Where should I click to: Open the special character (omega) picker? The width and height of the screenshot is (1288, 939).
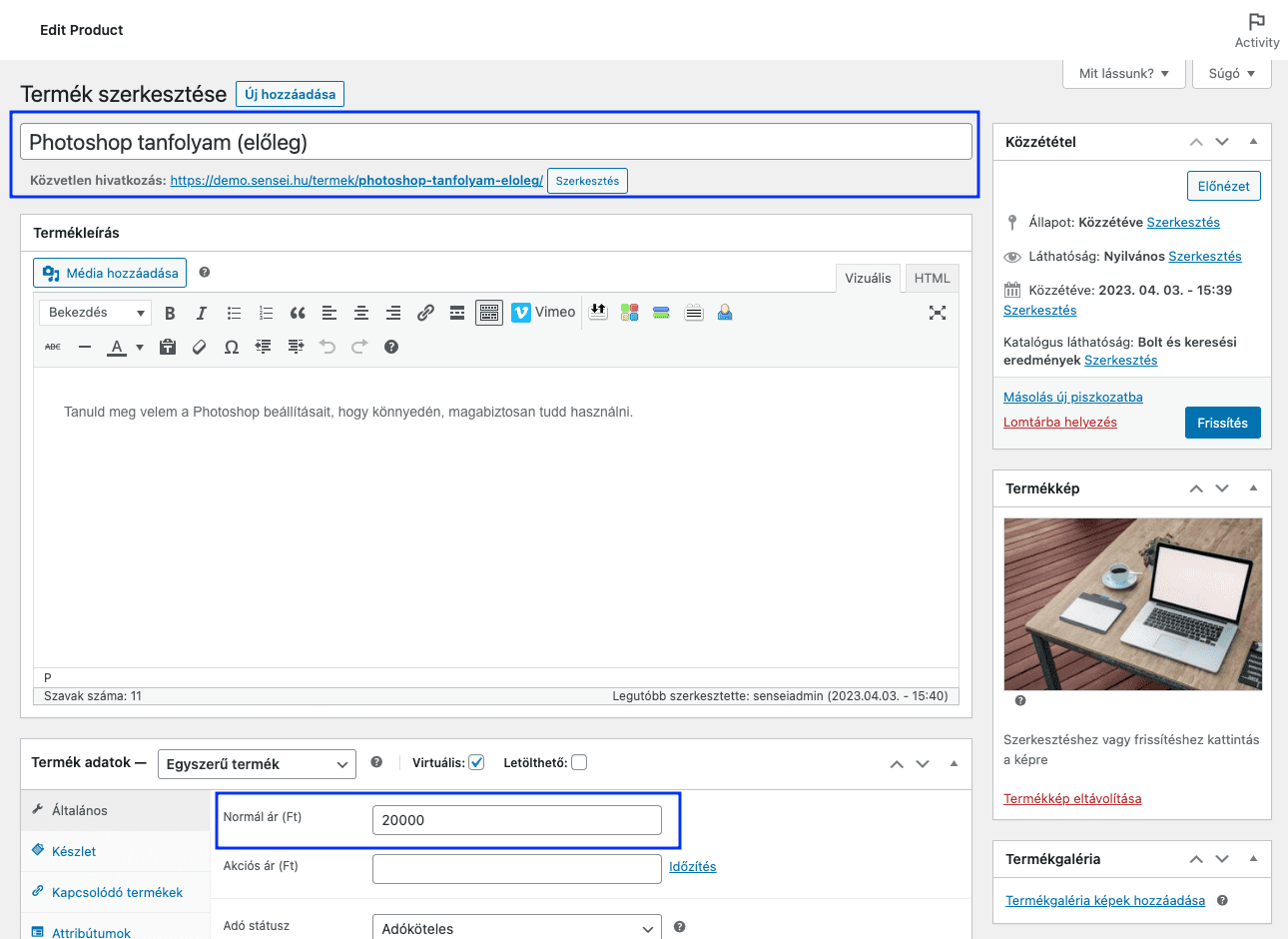point(232,347)
